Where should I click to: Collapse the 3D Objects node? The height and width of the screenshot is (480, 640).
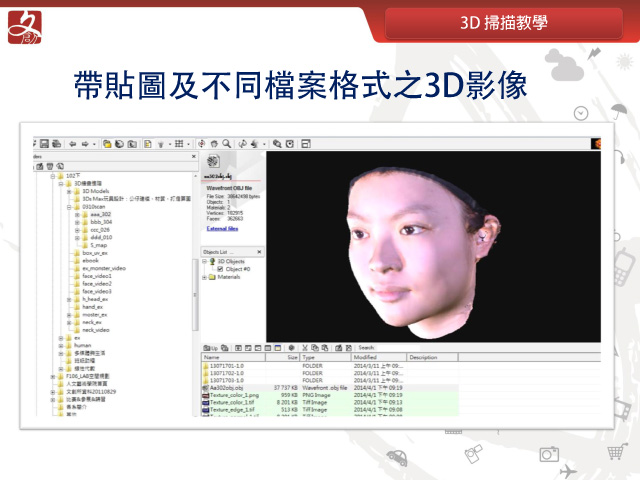204,261
